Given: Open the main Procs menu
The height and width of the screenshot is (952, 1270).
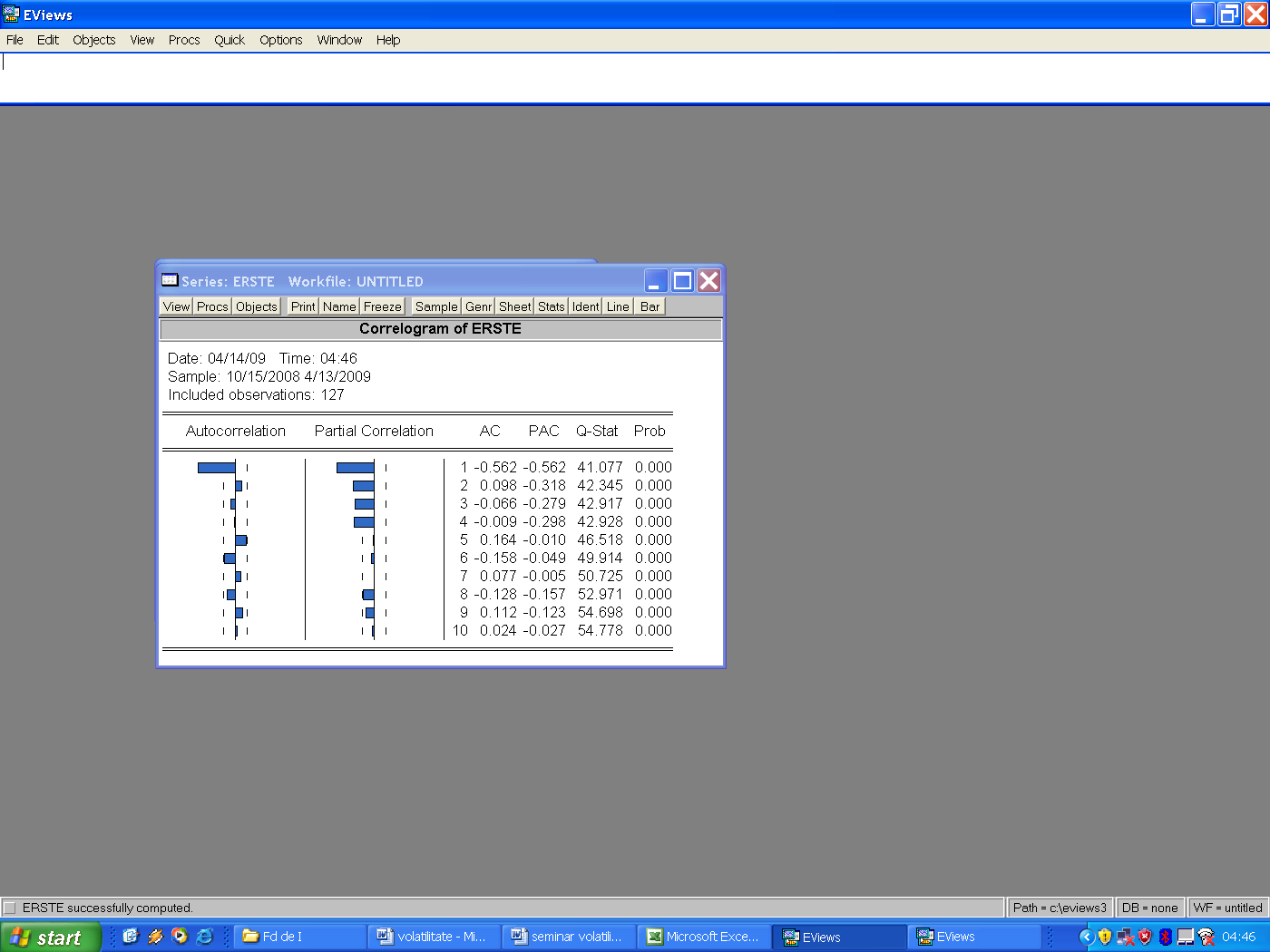Looking at the screenshot, I should 183,40.
